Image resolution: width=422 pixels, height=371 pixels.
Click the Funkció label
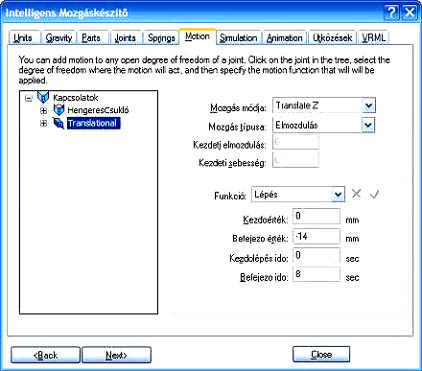(x=230, y=196)
